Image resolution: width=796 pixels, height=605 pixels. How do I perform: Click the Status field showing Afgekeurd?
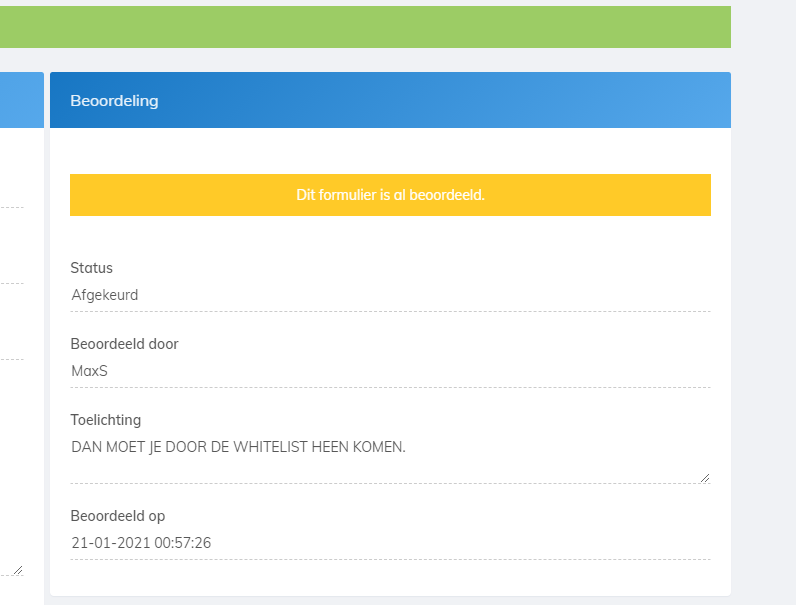pos(390,296)
